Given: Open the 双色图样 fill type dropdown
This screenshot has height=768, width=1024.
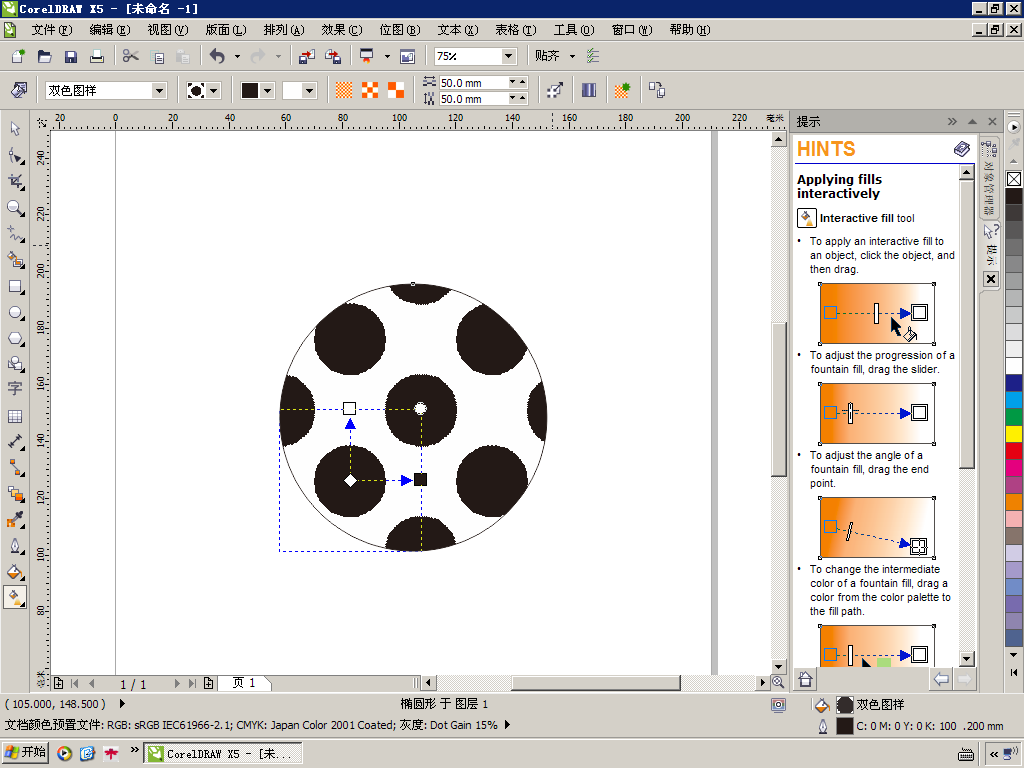Looking at the screenshot, I should coord(159,91).
